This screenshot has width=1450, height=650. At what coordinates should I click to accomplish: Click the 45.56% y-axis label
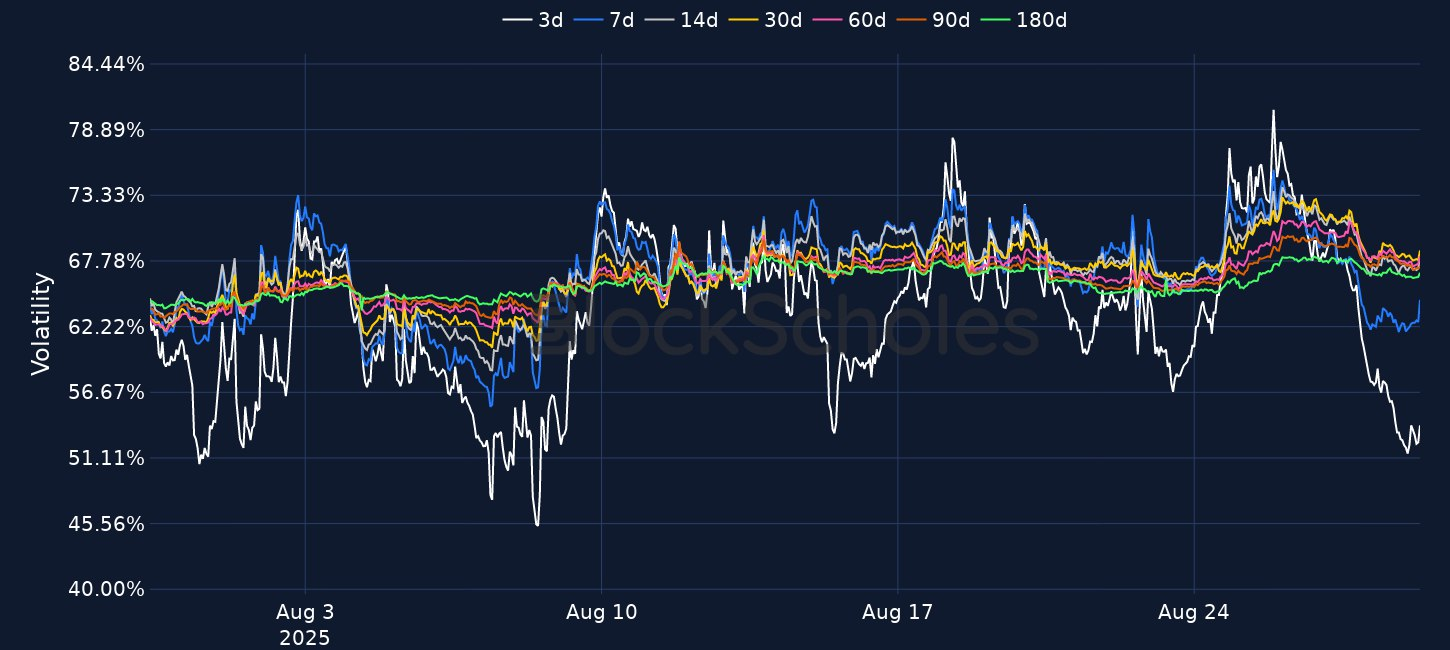click(x=106, y=524)
